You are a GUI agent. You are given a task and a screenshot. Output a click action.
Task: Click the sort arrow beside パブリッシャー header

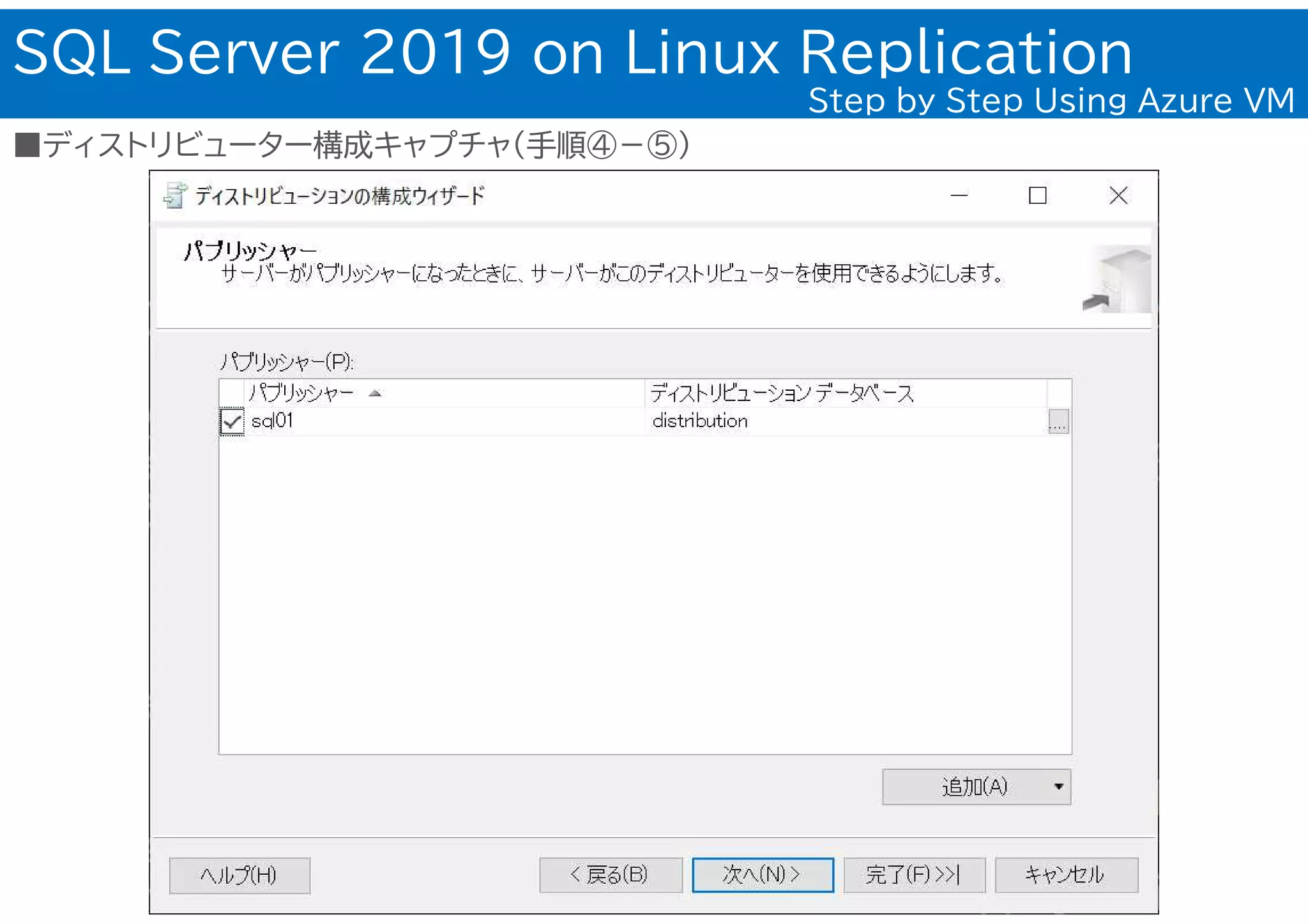point(375,393)
